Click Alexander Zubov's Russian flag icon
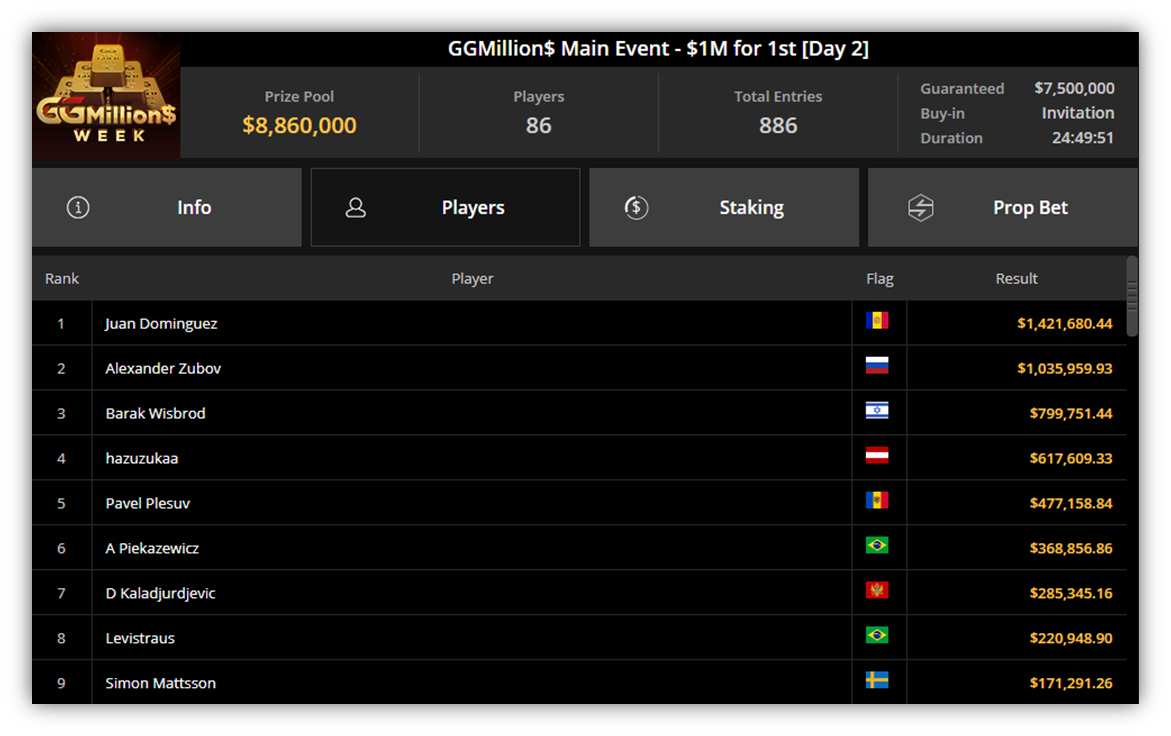The height and width of the screenshot is (736, 1171). click(x=877, y=366)
